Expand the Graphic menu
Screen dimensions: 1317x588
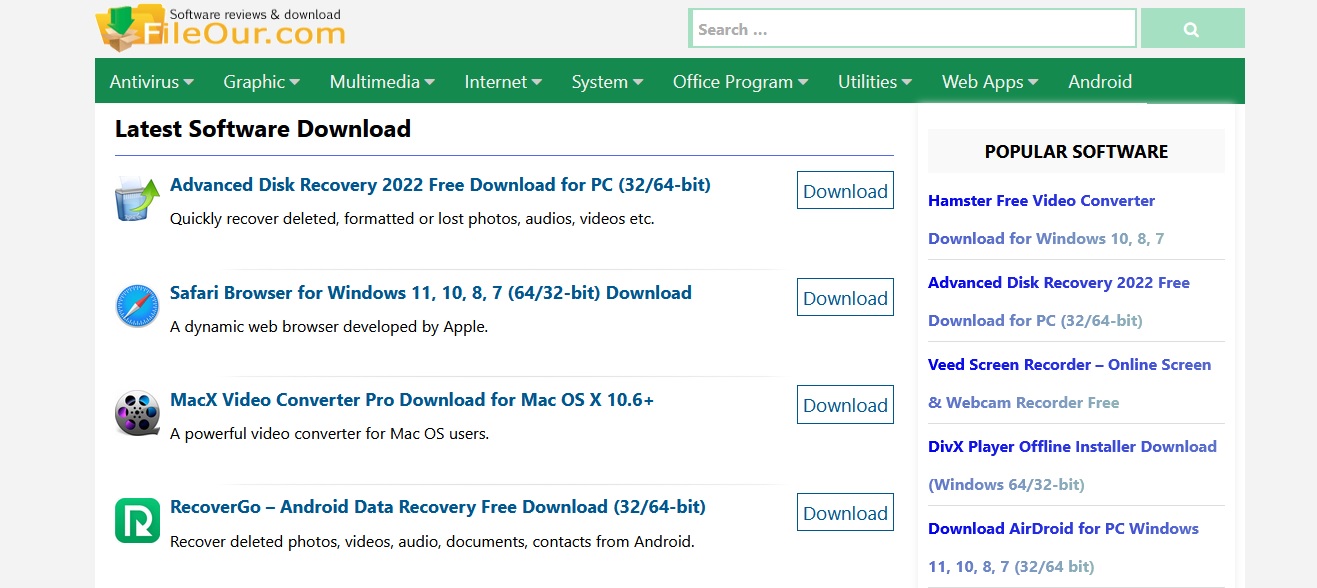click(x=262, y=82)
